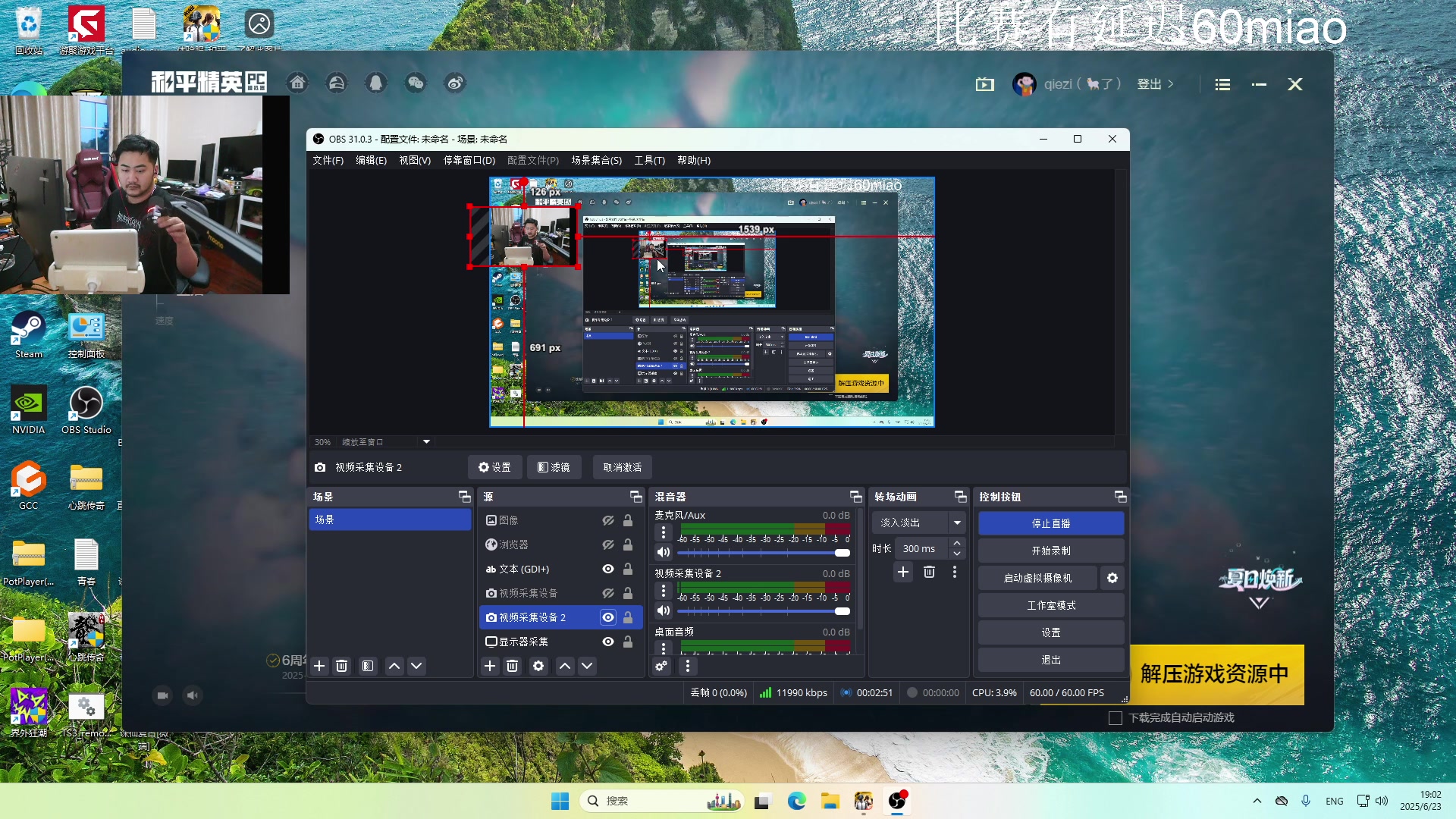
Task: Open the home icon in game launcher
Action: (x=297, y=83)
